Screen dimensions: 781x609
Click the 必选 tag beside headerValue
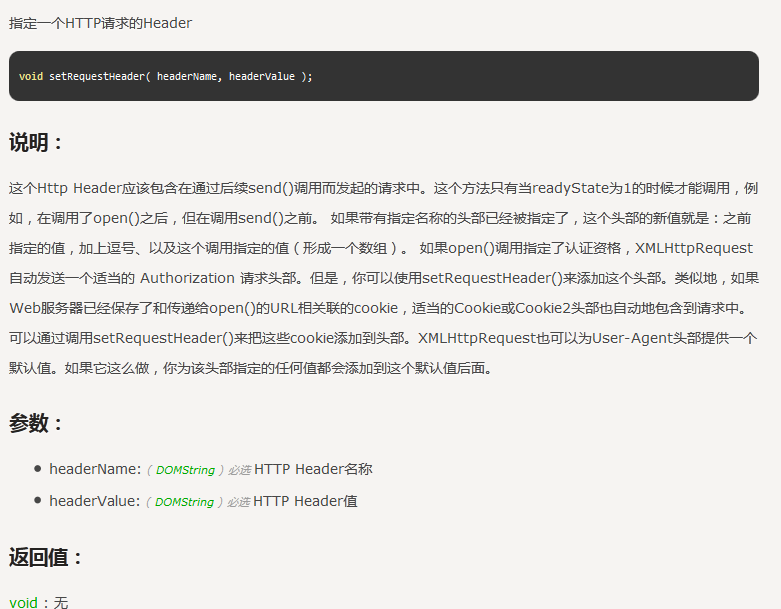click(x=238, y=502)
